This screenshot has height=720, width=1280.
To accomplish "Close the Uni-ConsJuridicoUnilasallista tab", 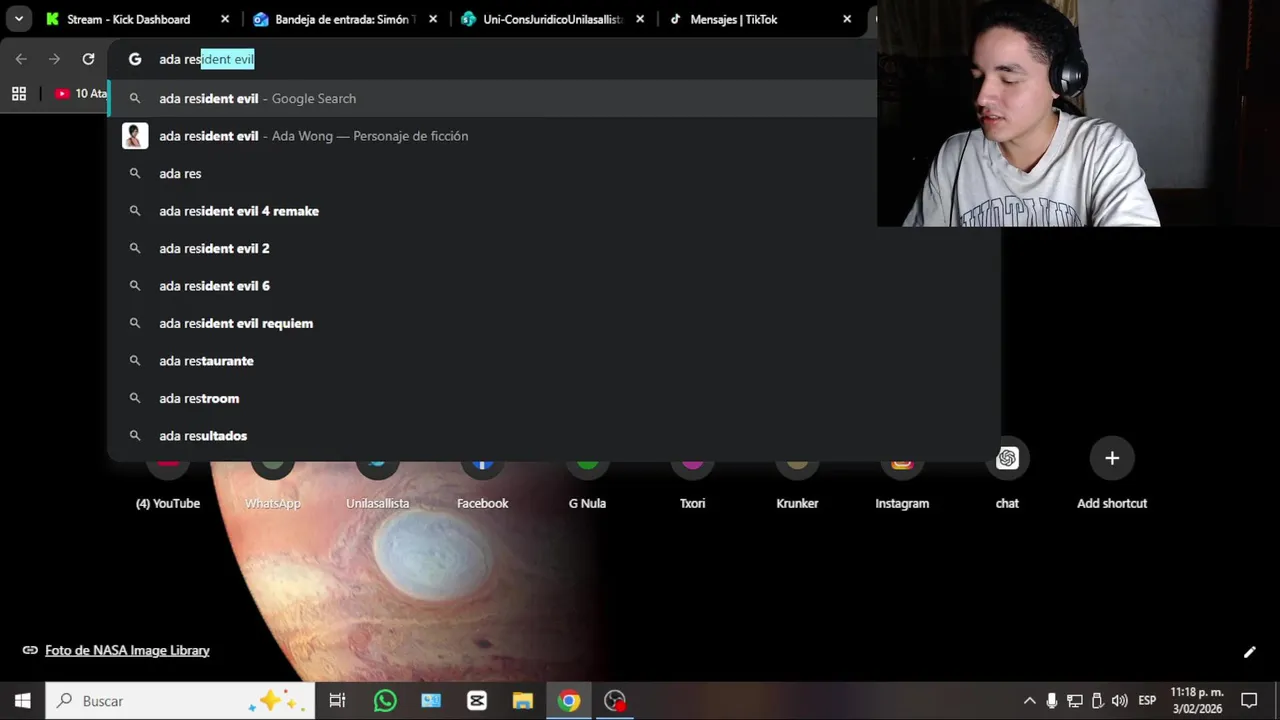I will 640,19.
